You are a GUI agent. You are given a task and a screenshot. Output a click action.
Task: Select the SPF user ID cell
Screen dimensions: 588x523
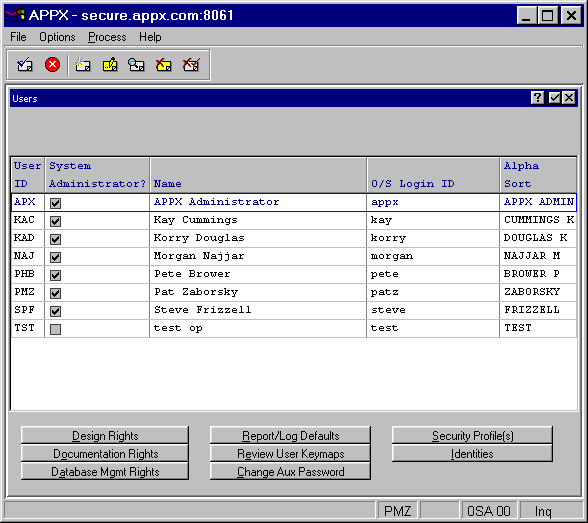[28, 310]
